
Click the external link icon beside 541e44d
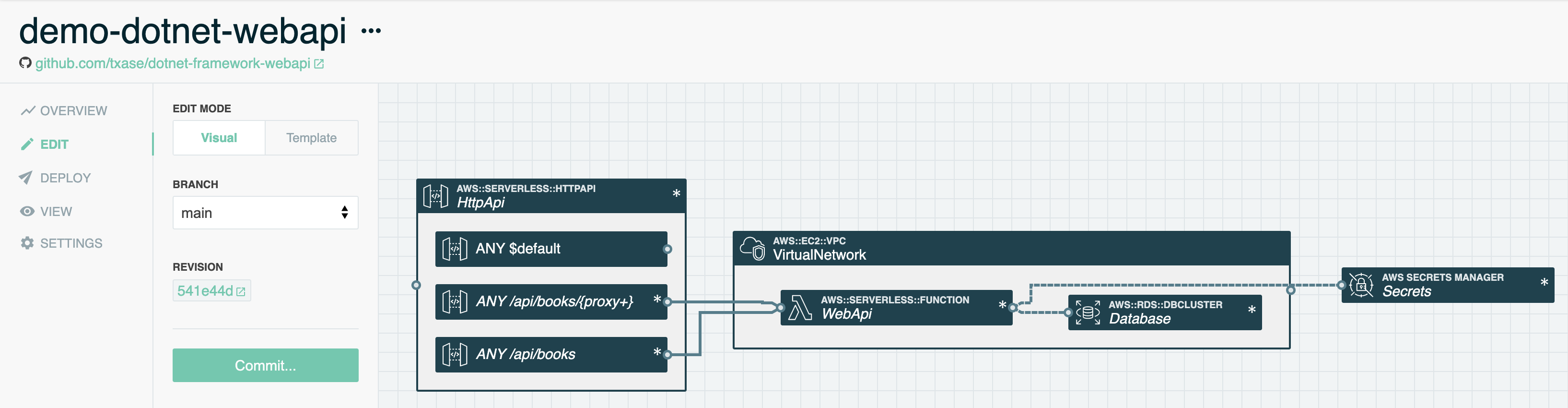[241, 292]
